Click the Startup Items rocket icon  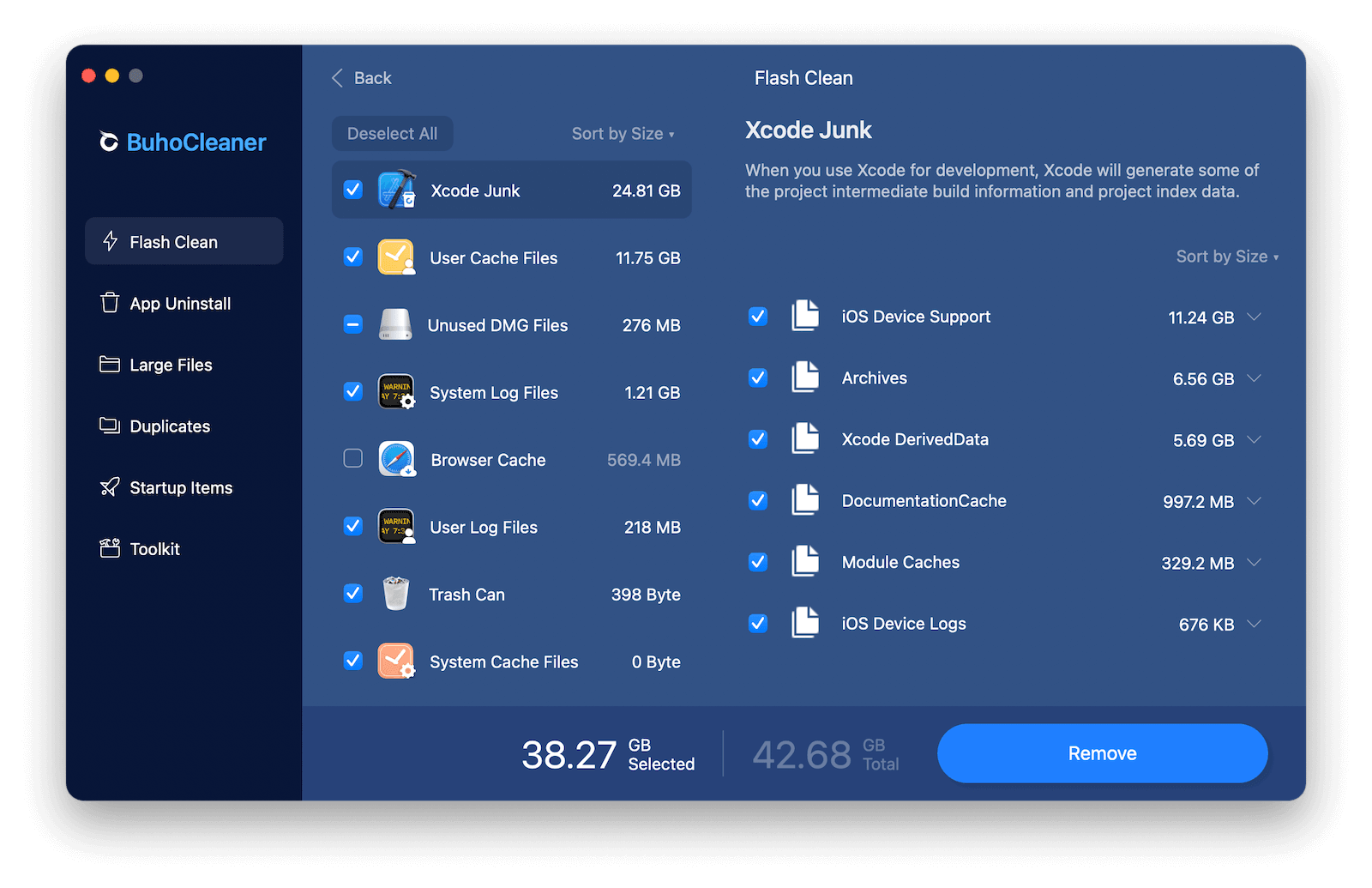tap(110, 487)
